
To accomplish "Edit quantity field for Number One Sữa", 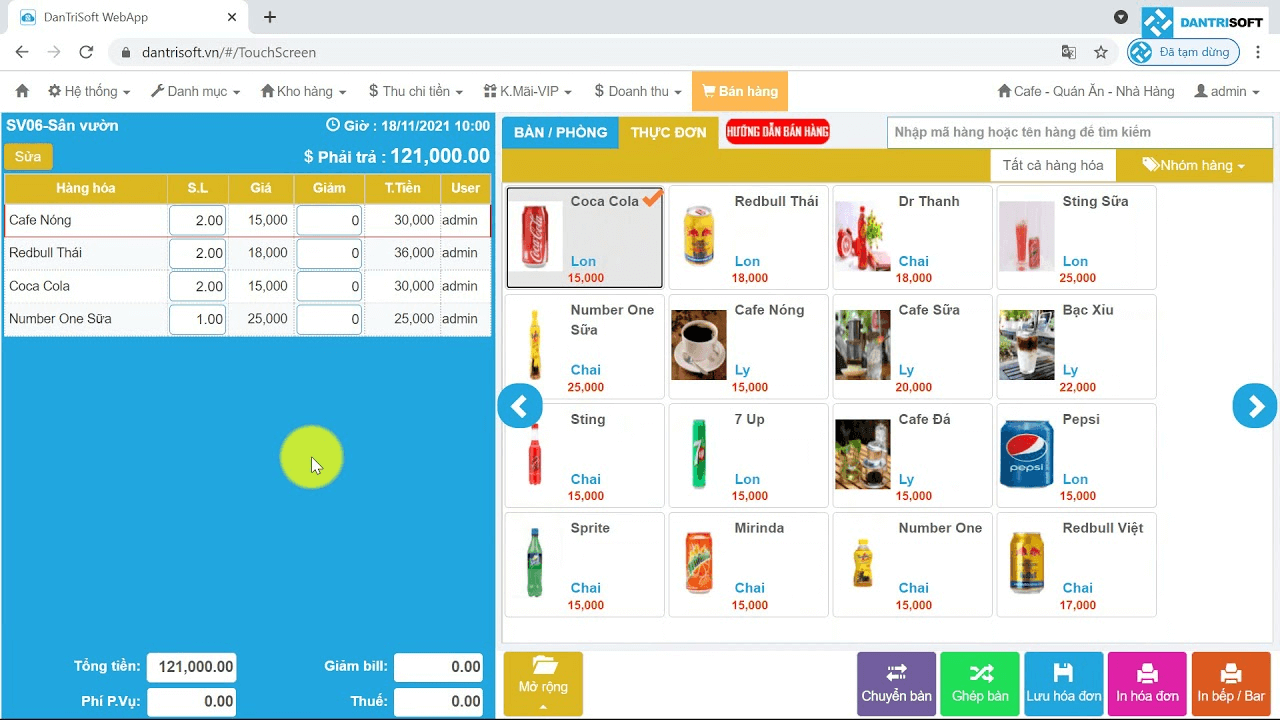I will coord(197,319).
